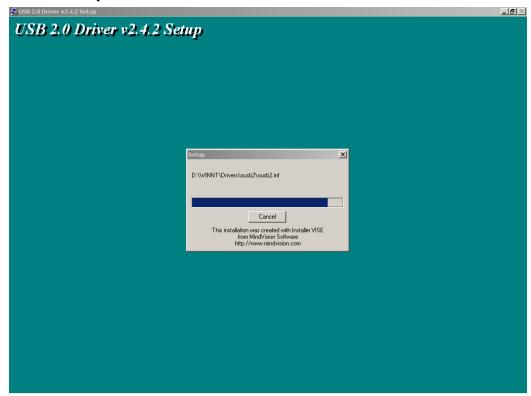The height and width of the screenshot is (396, 531).
Task: Cancel the USB driver installation
Action: click(x=267, y=217)
